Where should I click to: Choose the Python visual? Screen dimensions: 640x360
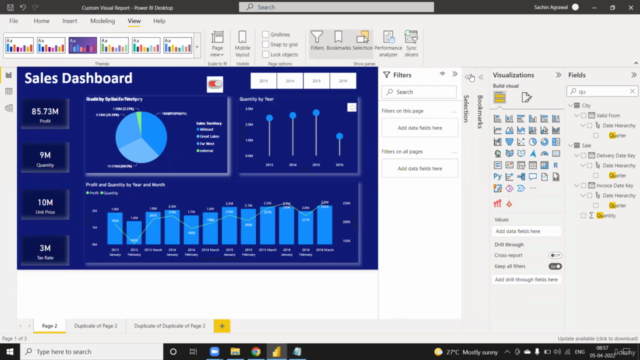[x=498, y=177]
